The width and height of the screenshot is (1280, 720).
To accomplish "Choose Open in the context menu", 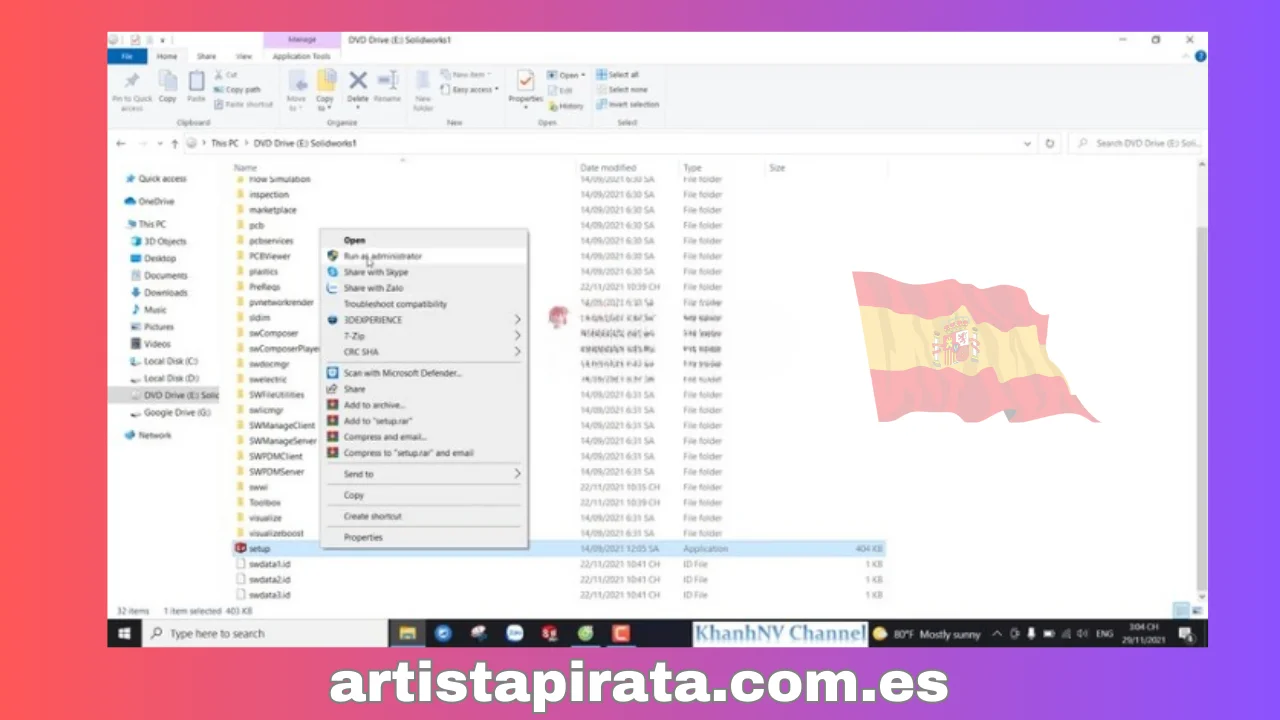I will click(424, 240).
